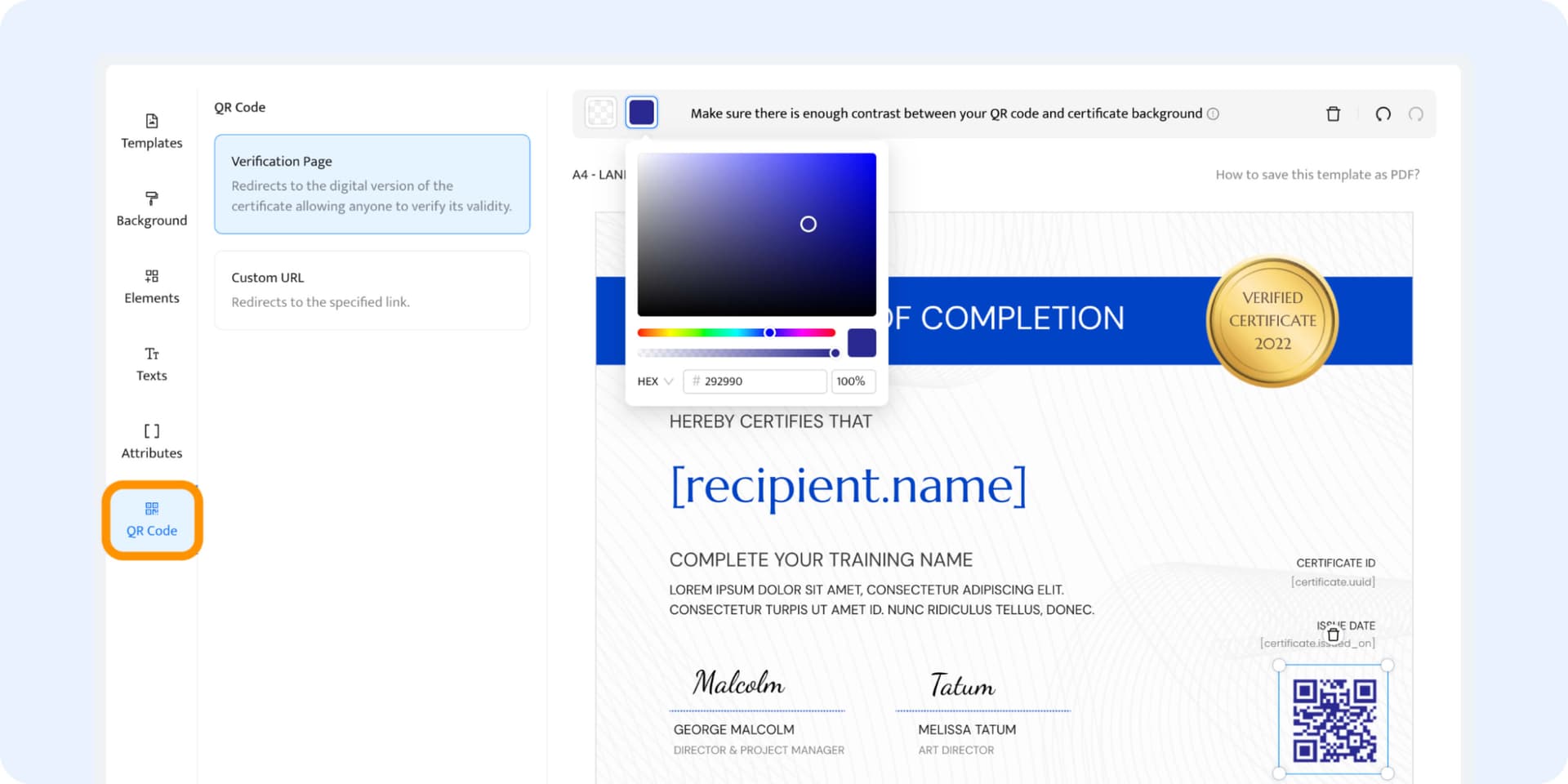Viewport: 1568px width, 784px height.
Task: Select the QR Code sidebar tab
Action: (x=152, y=519)
